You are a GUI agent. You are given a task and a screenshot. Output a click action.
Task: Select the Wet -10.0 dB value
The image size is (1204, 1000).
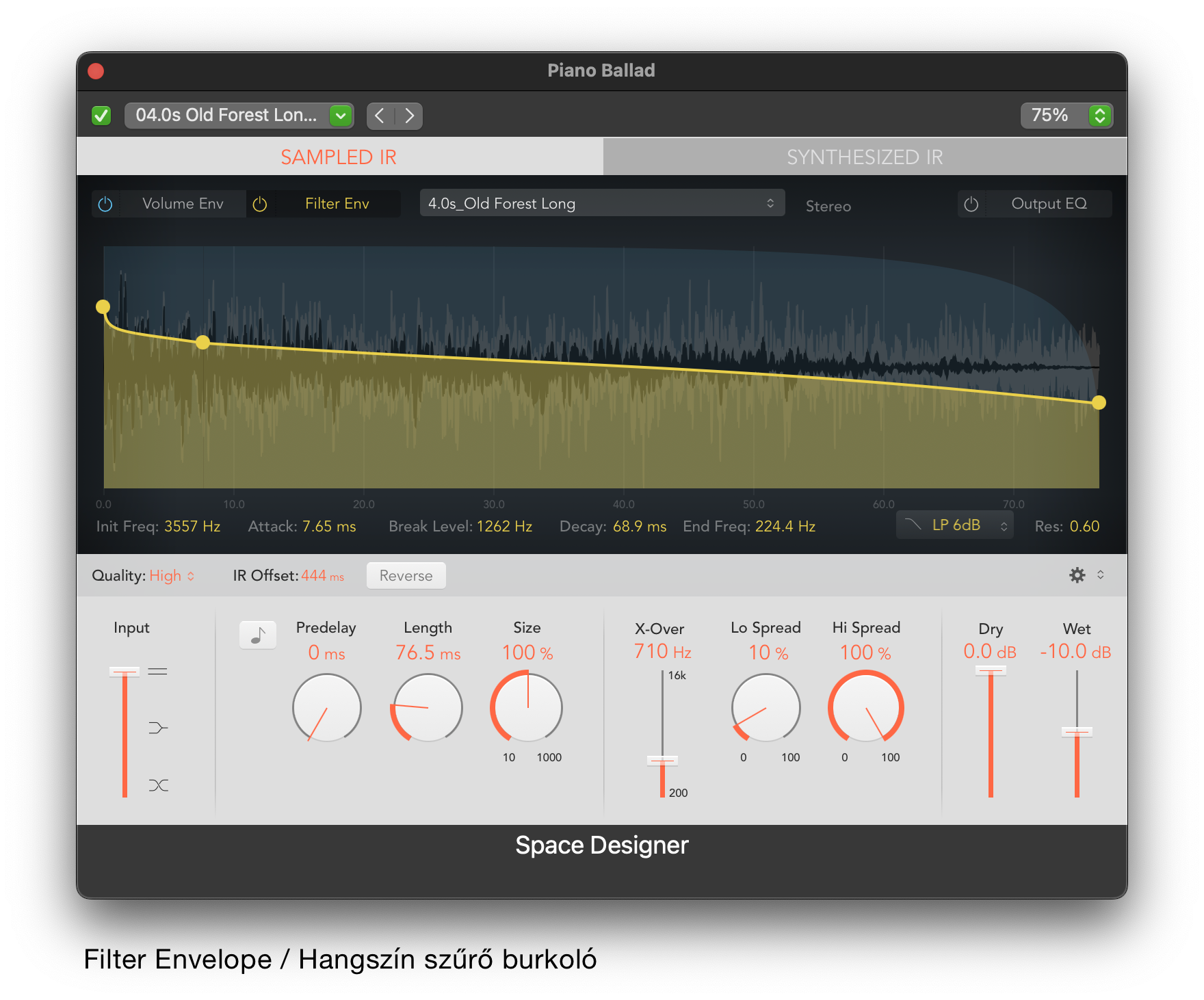pyautogui.click(x=1075, y=651)
